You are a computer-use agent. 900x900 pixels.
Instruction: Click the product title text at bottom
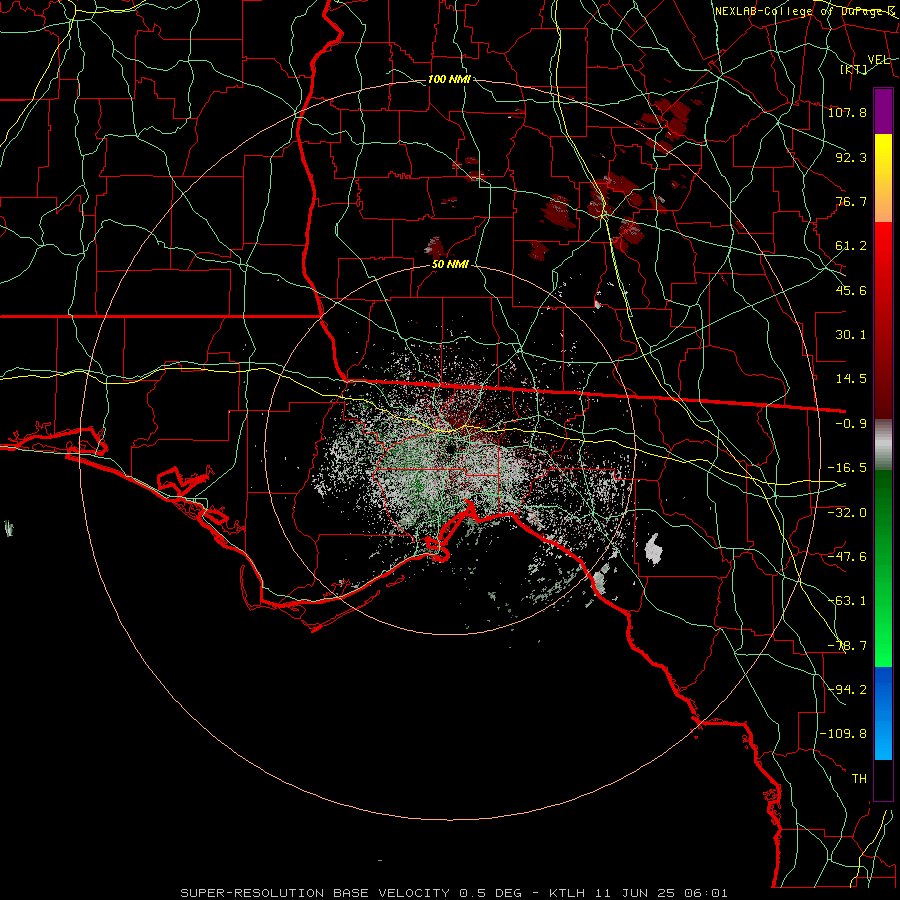[x=454, y=893]
